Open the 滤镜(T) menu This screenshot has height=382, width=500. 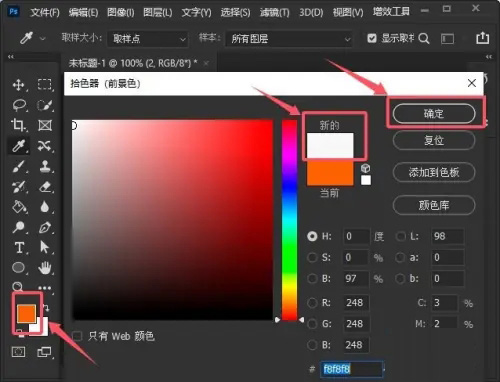(x=275, y=13)
